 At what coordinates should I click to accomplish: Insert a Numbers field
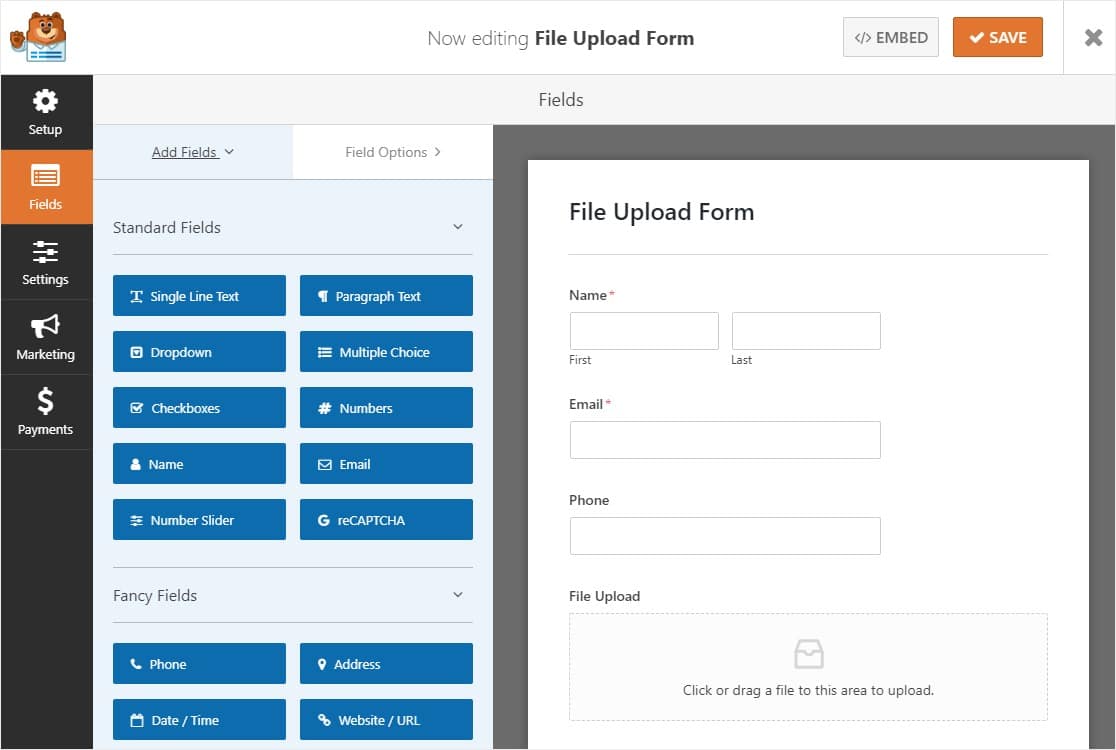(x=386, y=407)
